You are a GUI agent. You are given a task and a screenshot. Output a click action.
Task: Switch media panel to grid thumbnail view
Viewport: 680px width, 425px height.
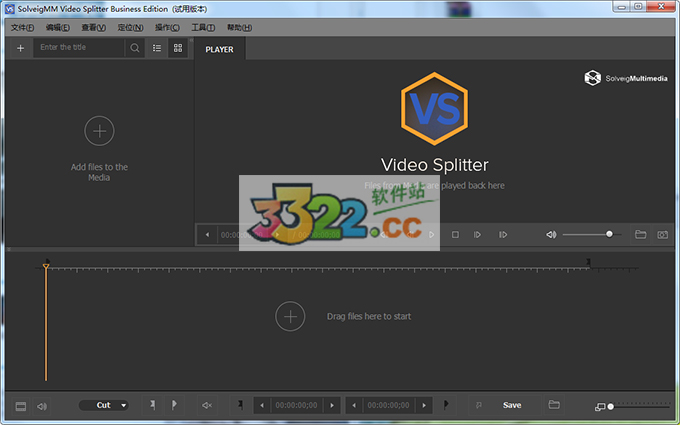(178, 48)
